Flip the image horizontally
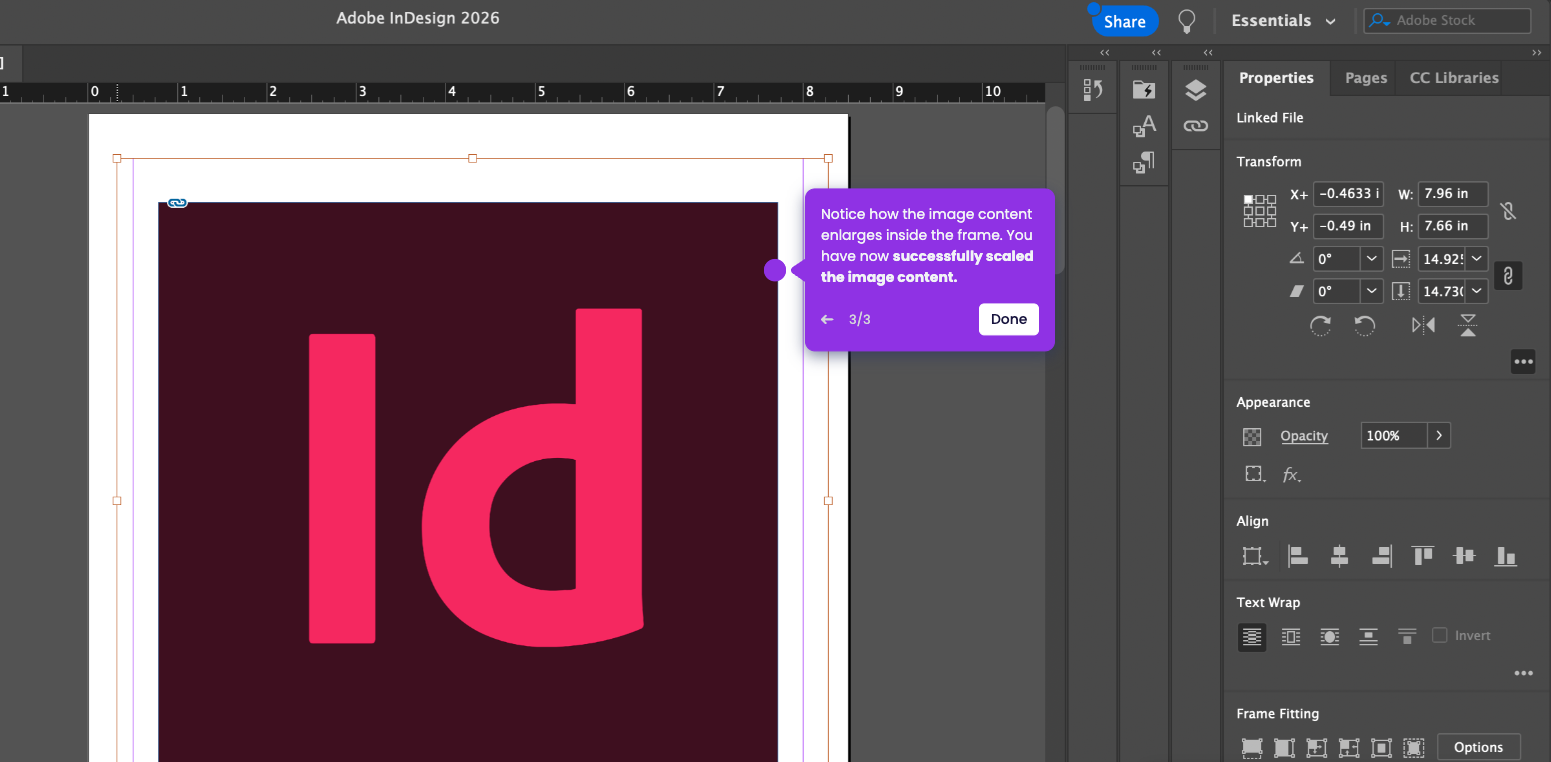The width and height of the screenshot is (1551, 762). (x=1423, y=325)
